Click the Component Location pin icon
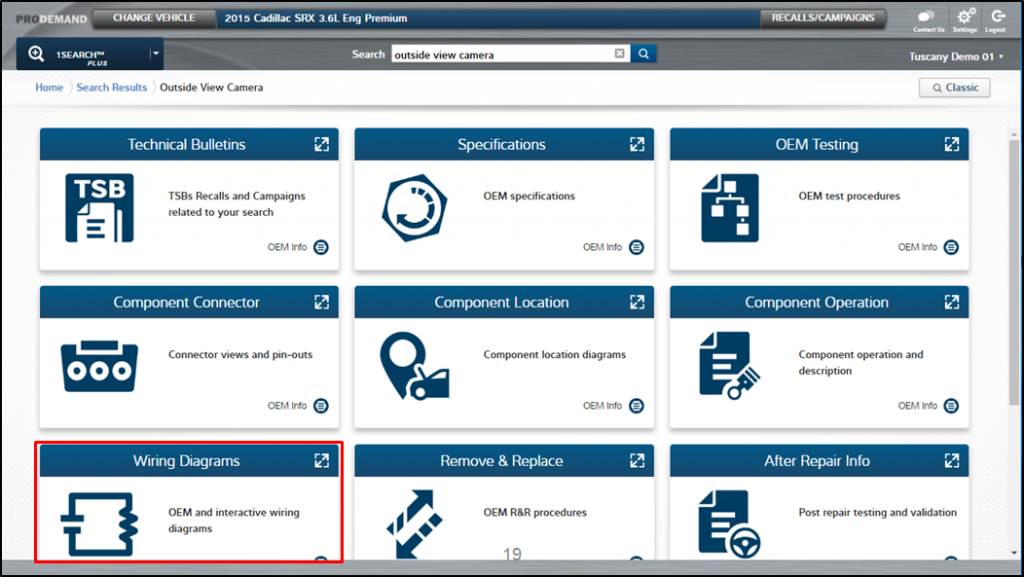1024x577 pixels. [x=414, y=366]
